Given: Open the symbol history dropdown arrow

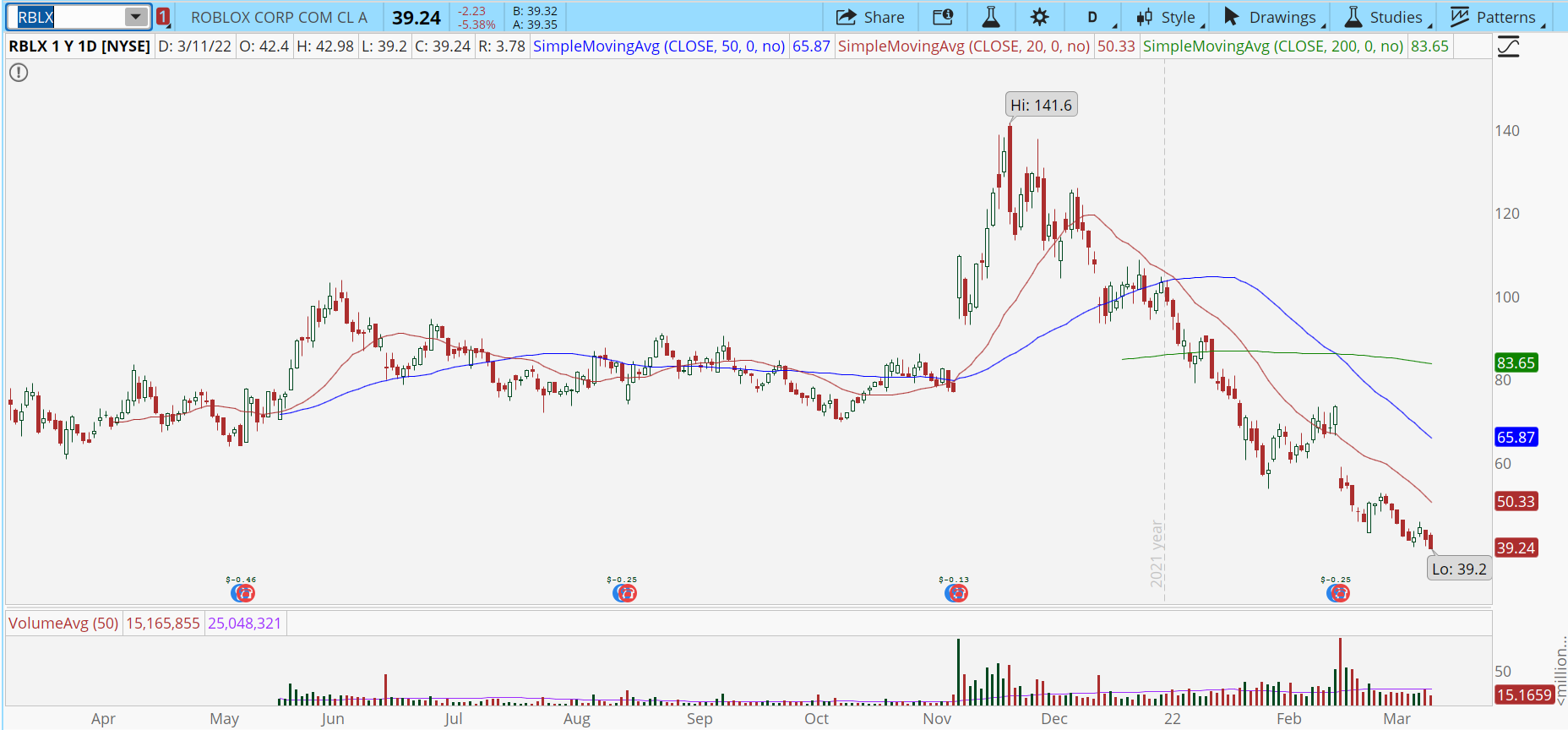Looking at the screenshot, I should tap(135, 17).
